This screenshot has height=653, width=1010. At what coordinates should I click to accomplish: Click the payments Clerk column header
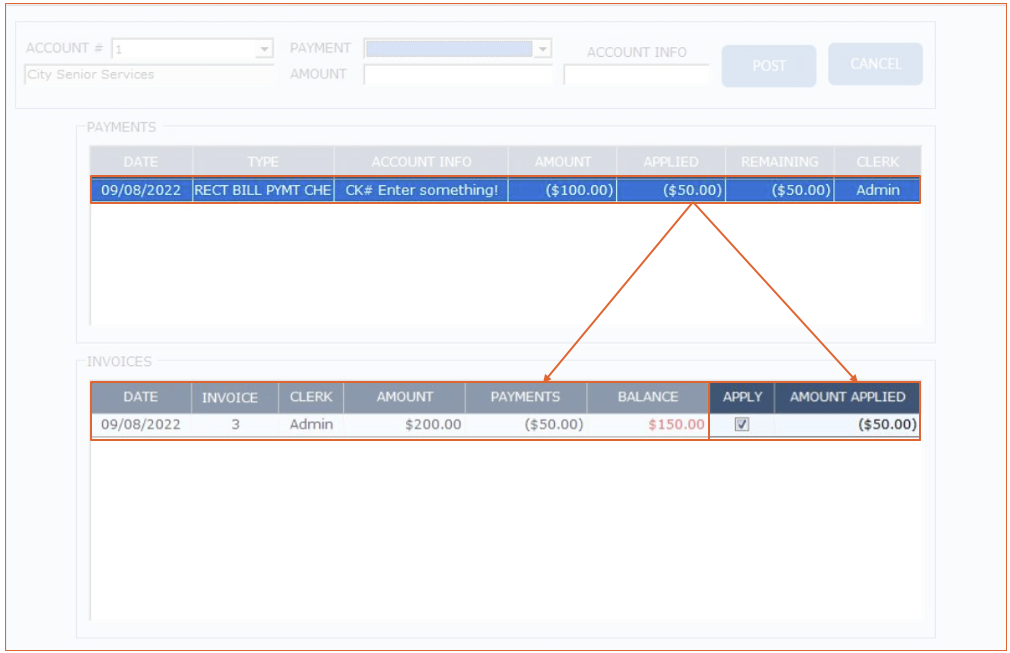click(877, 161)
